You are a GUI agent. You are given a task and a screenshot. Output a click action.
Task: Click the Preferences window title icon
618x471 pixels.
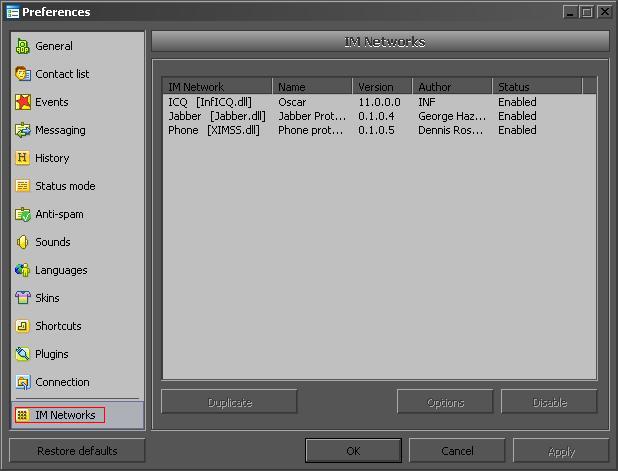13,12
